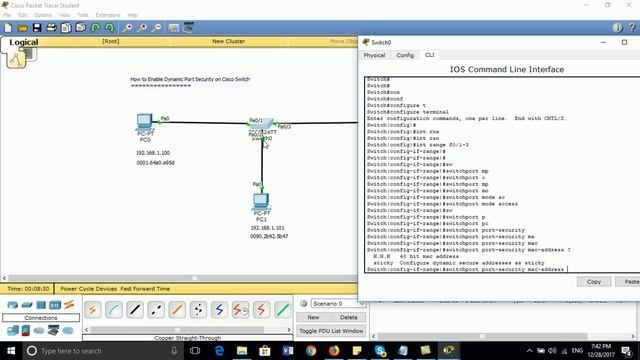Click the Switch0 device in workspace

[x=262, y=124]
